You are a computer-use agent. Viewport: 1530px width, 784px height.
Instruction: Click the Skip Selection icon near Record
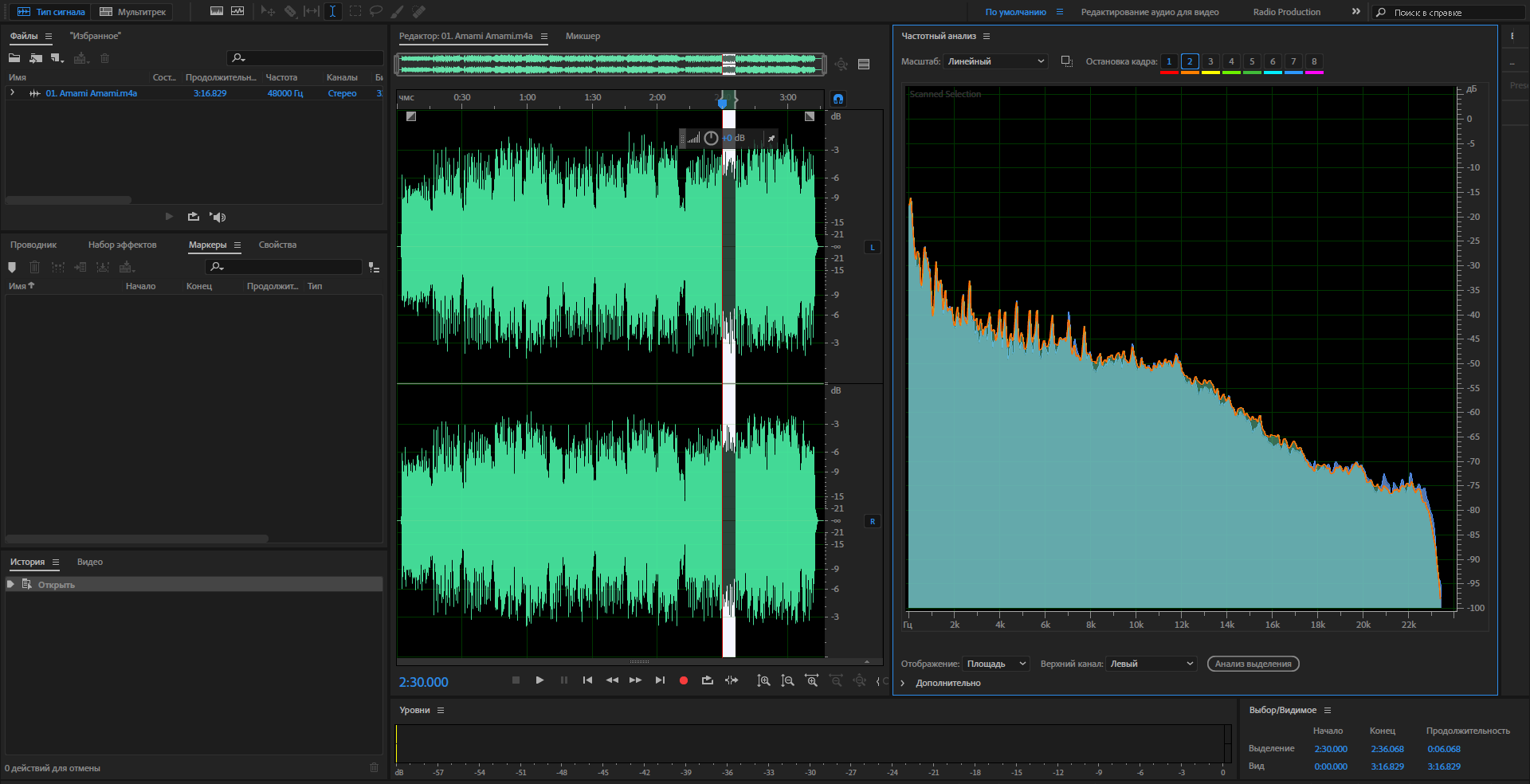(731, 680)
